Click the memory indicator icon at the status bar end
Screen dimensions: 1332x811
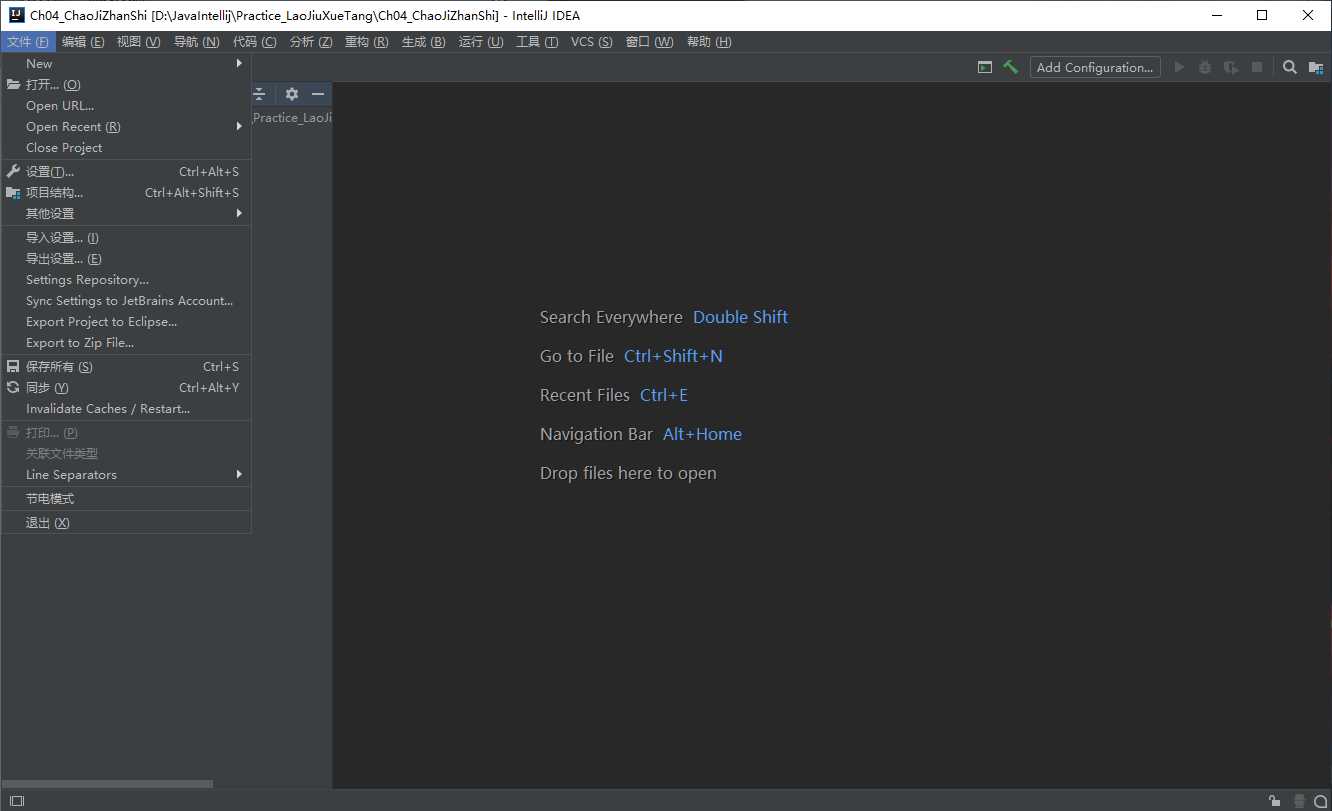pyautogui.click(x=1320, y=801)
